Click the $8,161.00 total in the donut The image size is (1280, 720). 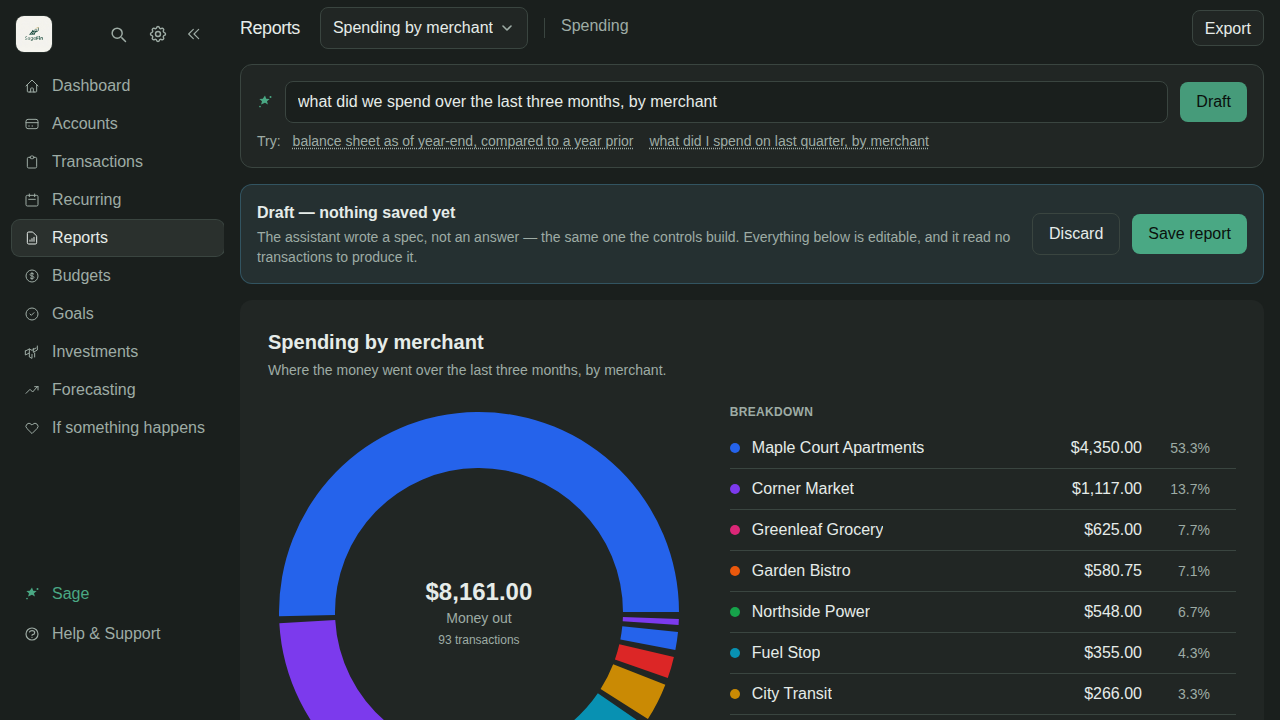479,592
